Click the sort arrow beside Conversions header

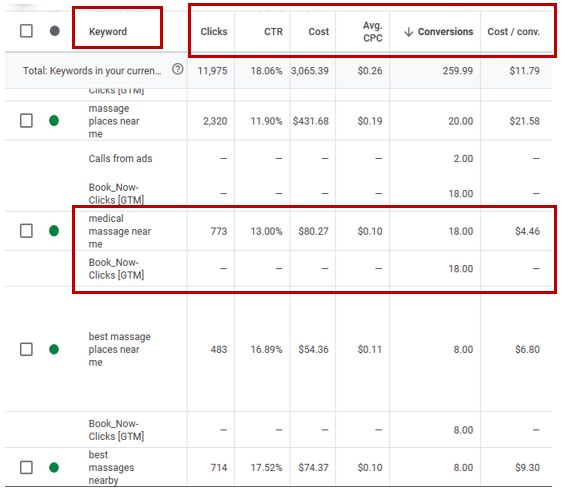[x=408, y=32]
